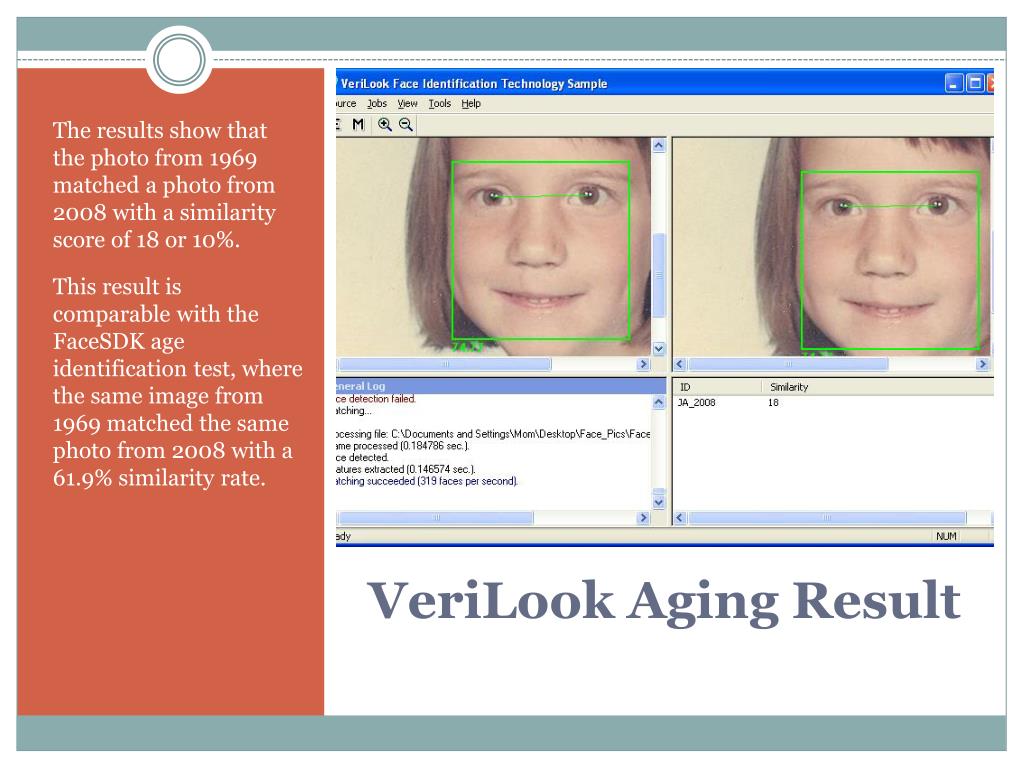Open the View menu

click(408, 103)
